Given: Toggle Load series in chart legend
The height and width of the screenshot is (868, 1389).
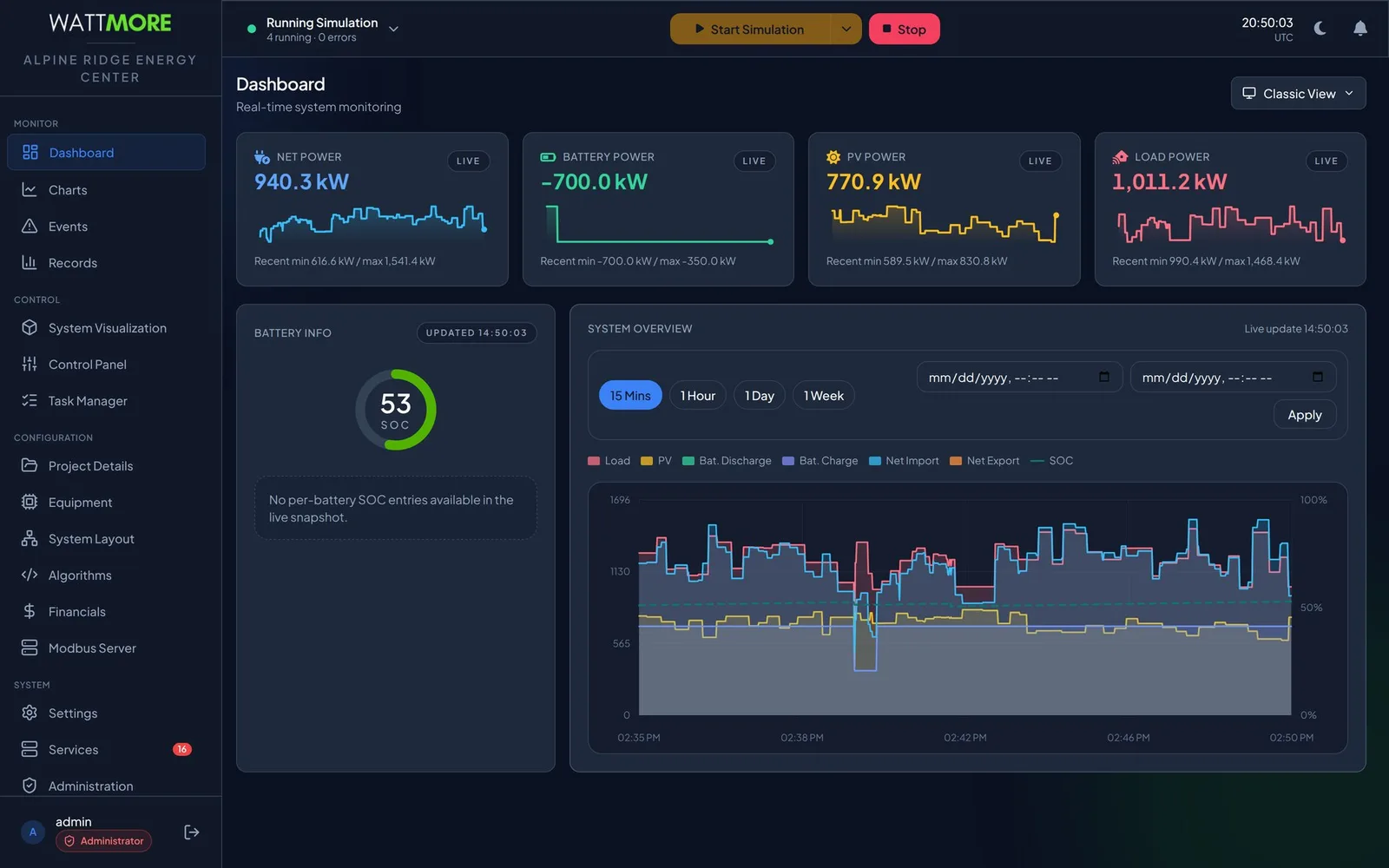Looking at the screenshot, I should [609, 461].
